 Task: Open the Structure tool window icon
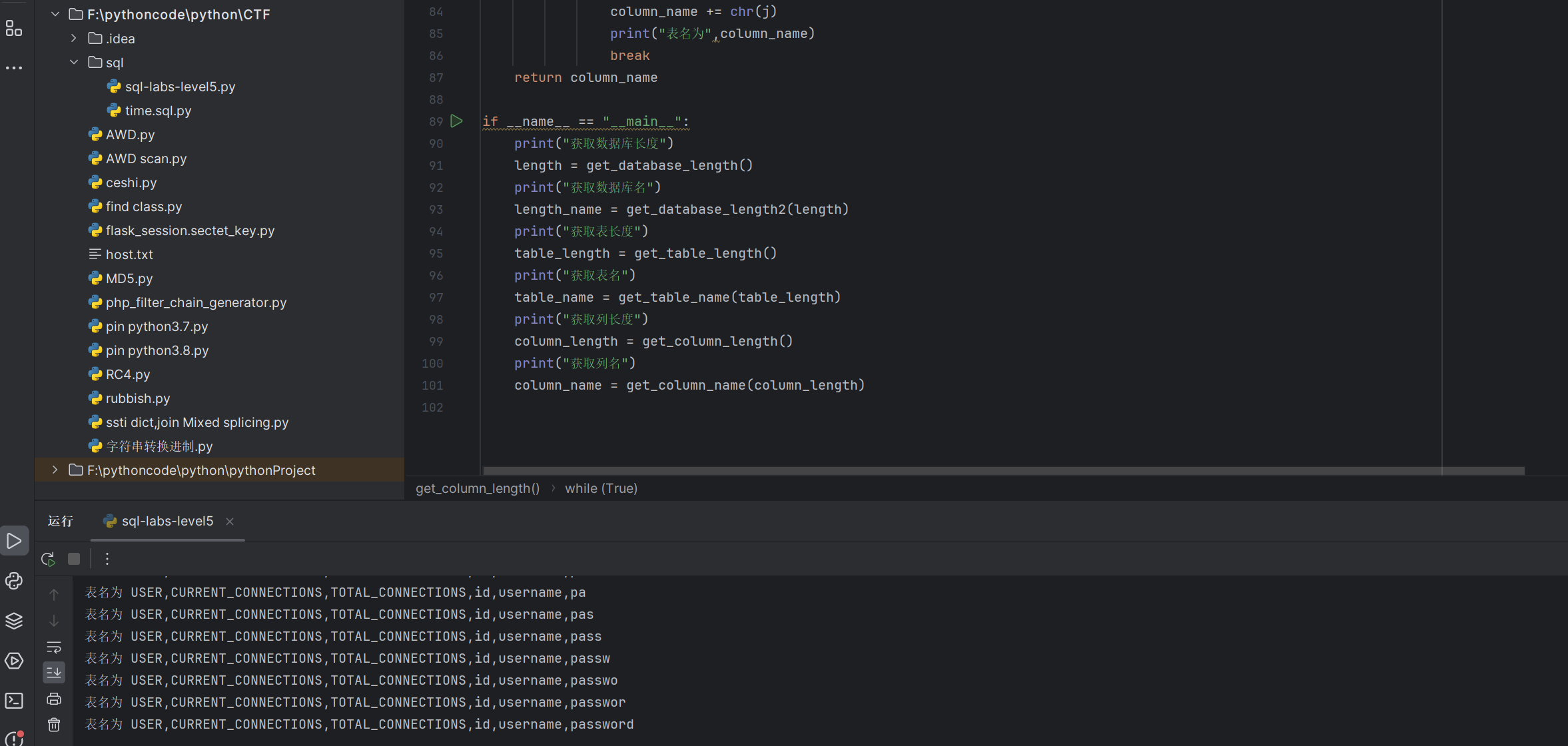15,28
